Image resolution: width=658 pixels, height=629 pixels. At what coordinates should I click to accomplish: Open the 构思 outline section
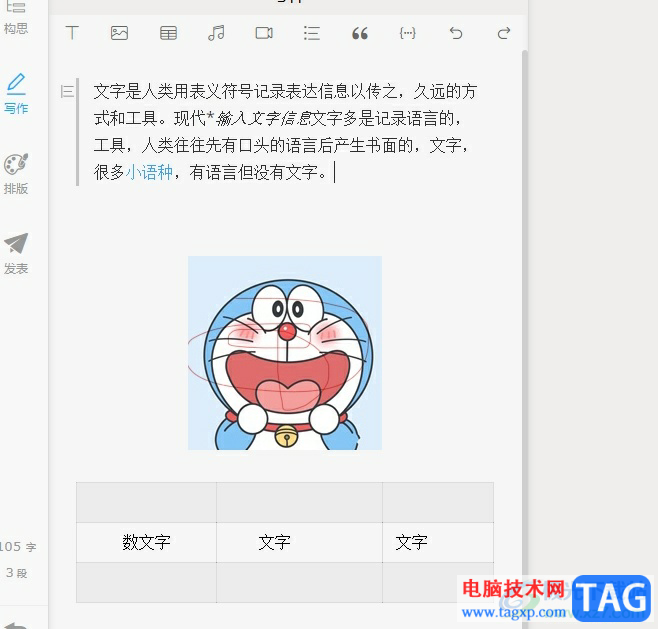point(16,18)
